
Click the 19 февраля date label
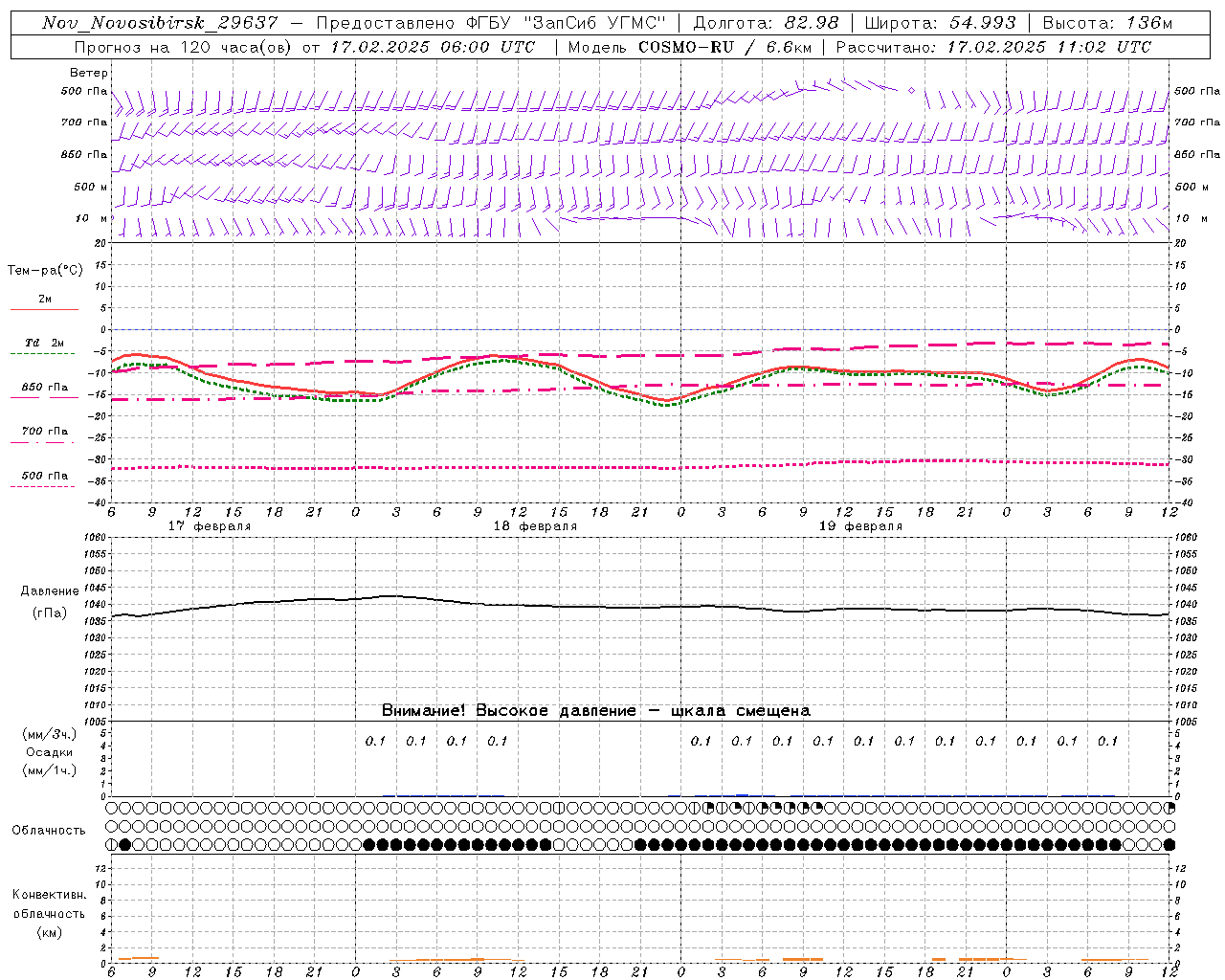tap(860, 526)
